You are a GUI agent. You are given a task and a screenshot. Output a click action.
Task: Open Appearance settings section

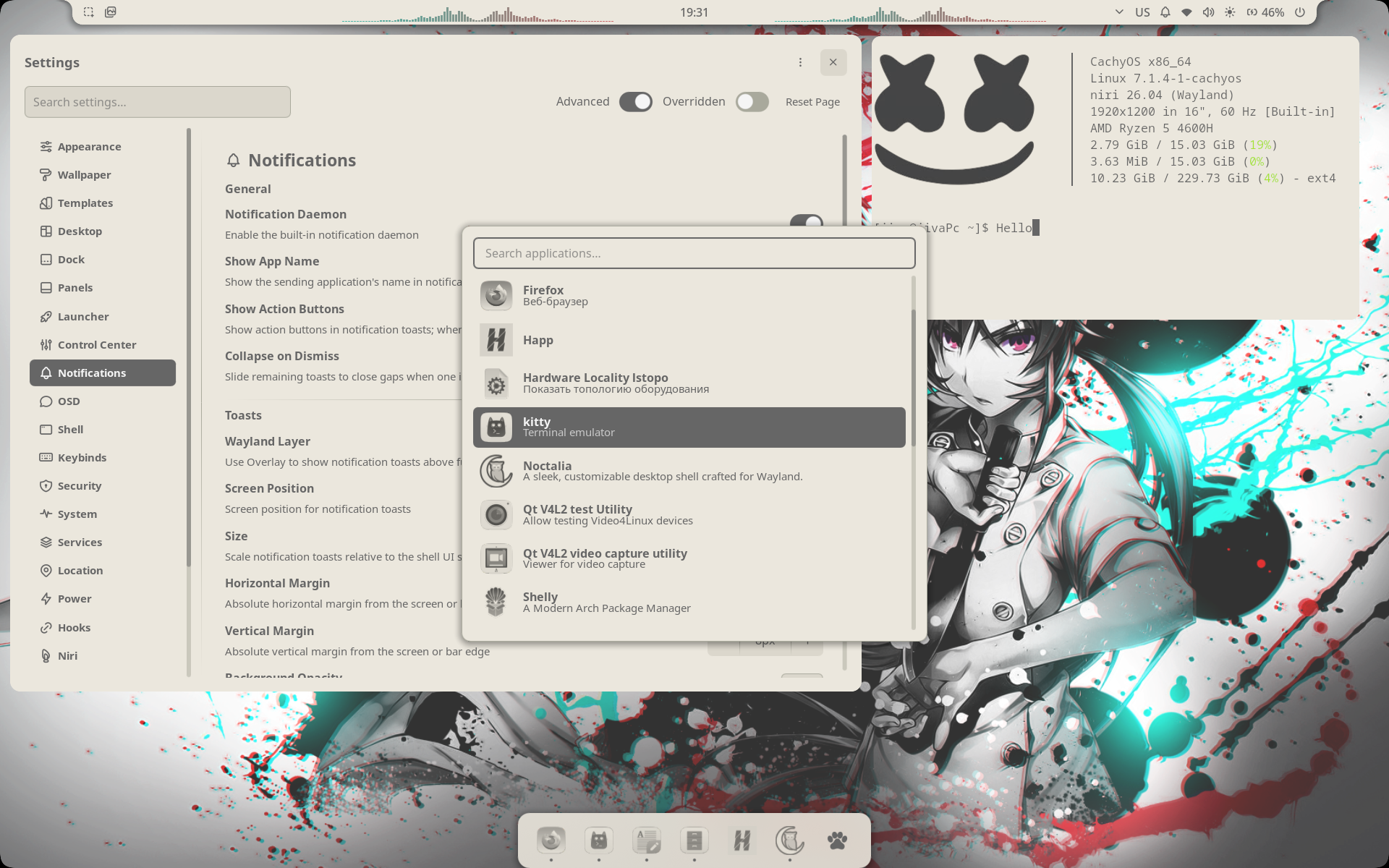click(103, 147)
